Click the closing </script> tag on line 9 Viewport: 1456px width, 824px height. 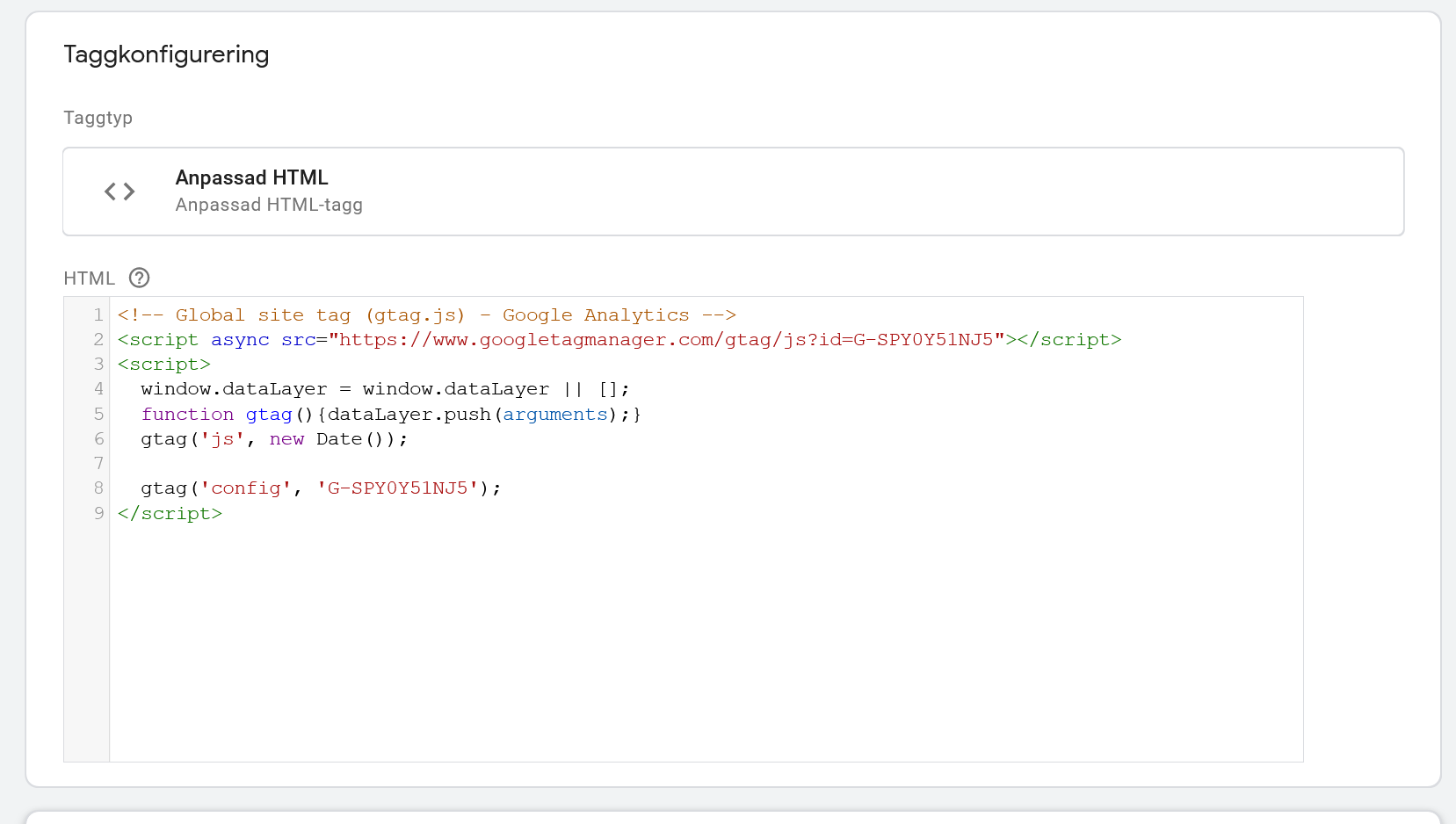(170, 514)
